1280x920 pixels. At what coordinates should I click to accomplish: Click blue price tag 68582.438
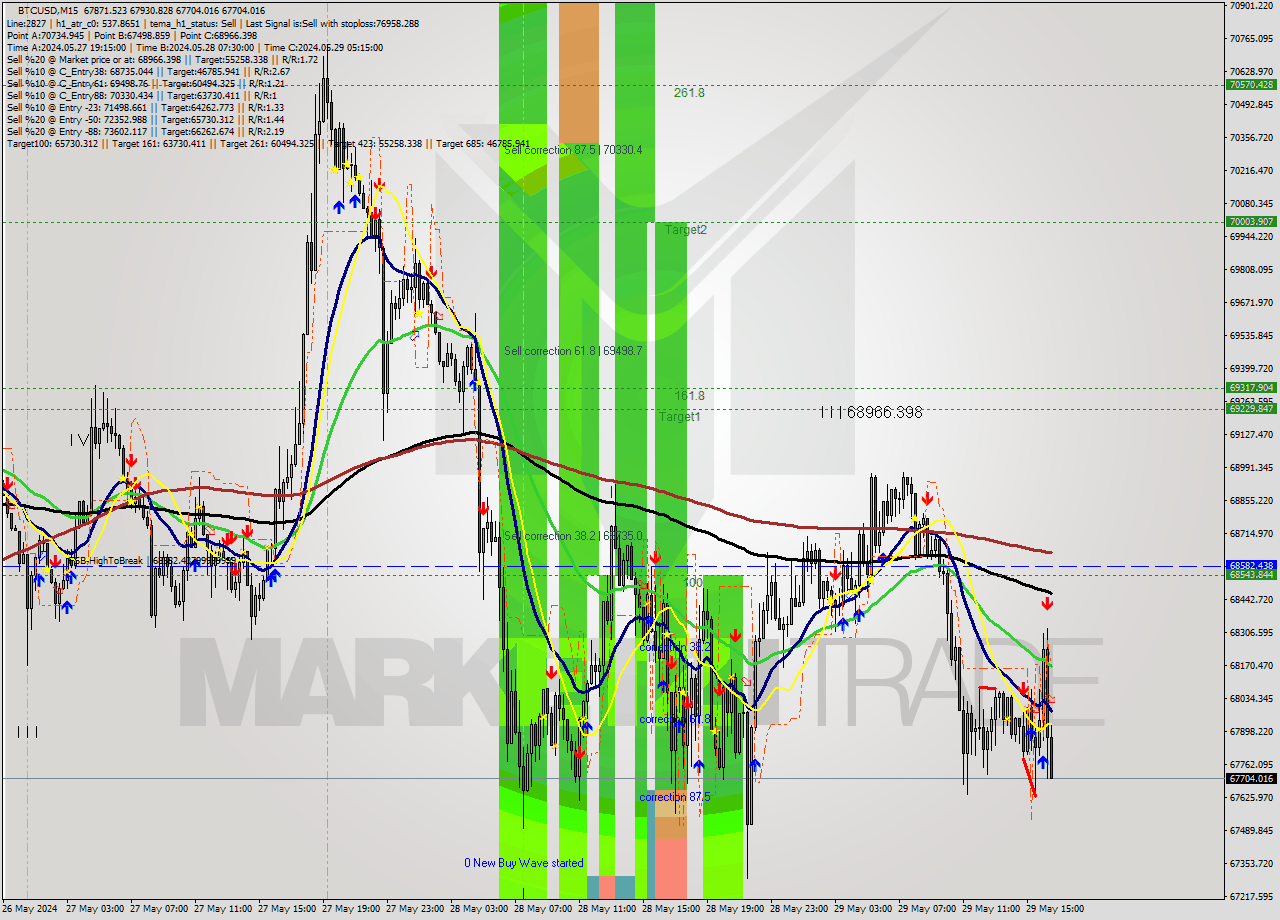pyautogui.click(x=1251, y=565)
